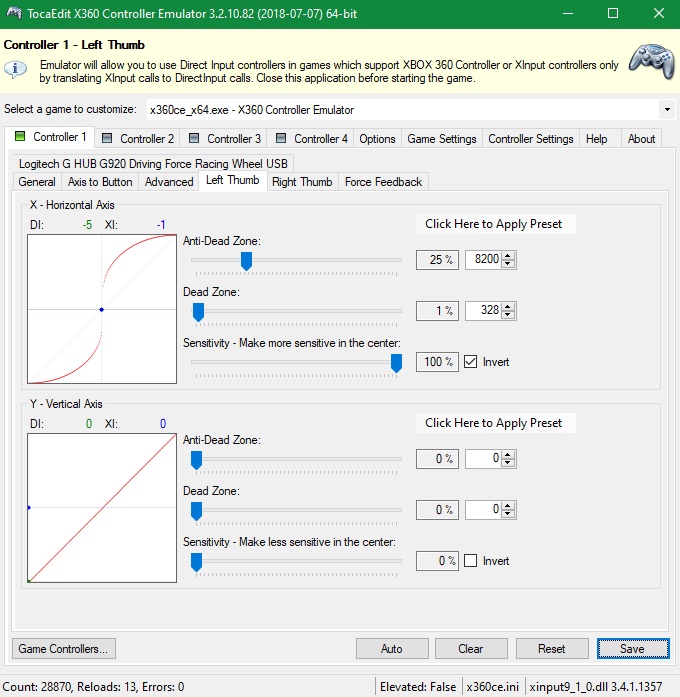The image size is (680, 697).
Task: Increase X Anti-Dead Zone value 8200
Action: pyautogui.click(x=508, y=256)
